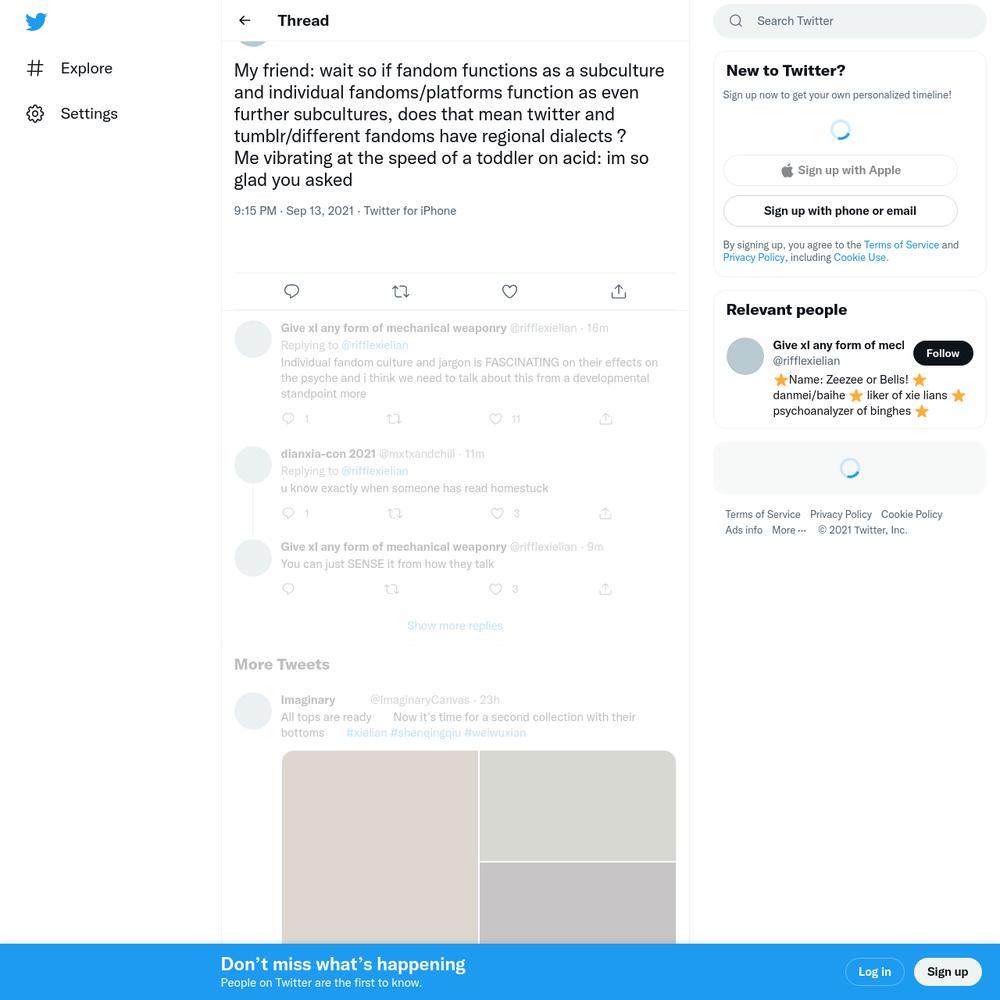Open the Terms of Service link in the signup text
Image resolution: width=1000 pixels, height=1000 pixels.
(x=901, y=245)
